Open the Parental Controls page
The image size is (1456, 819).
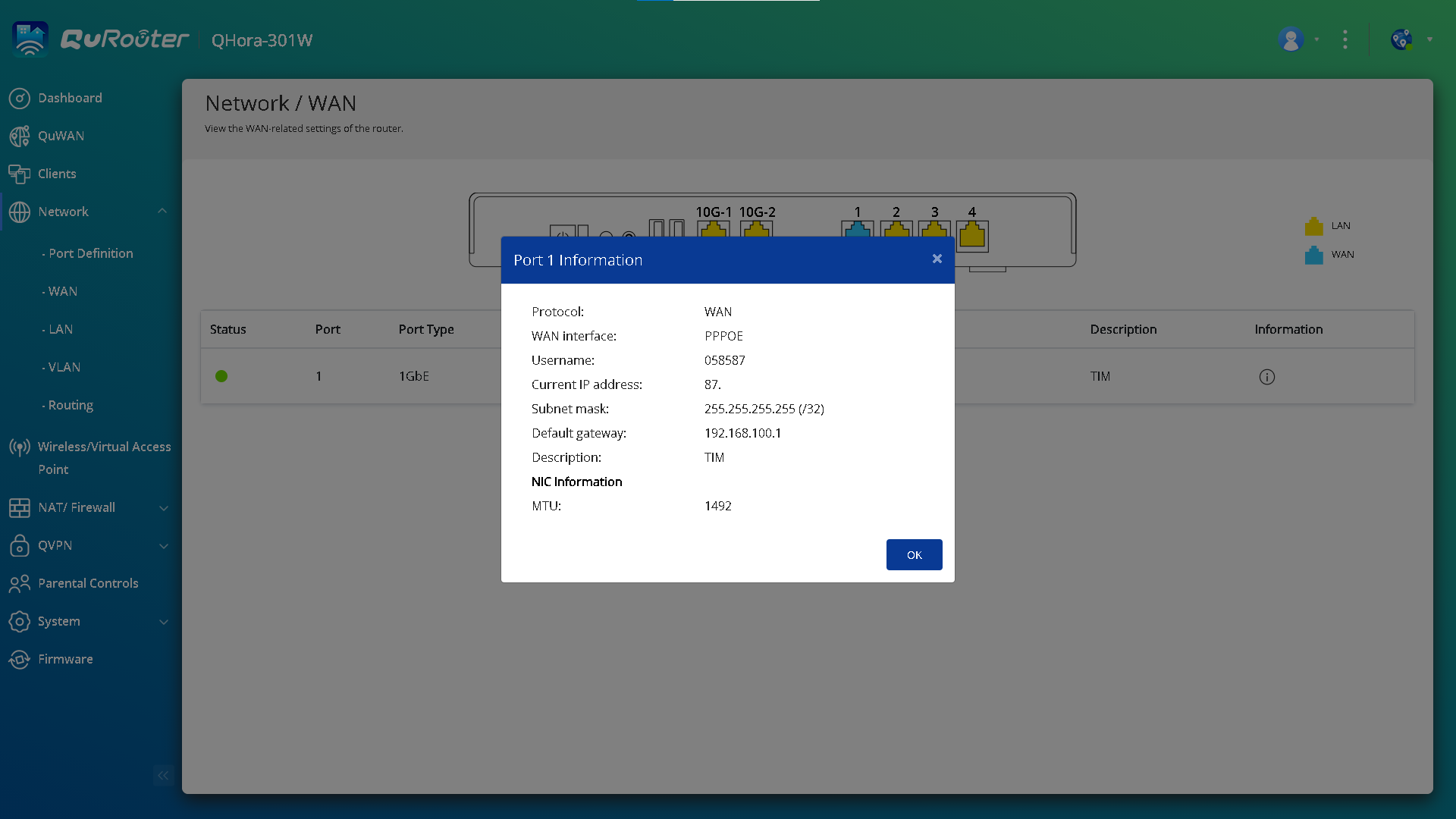(88, 583)
